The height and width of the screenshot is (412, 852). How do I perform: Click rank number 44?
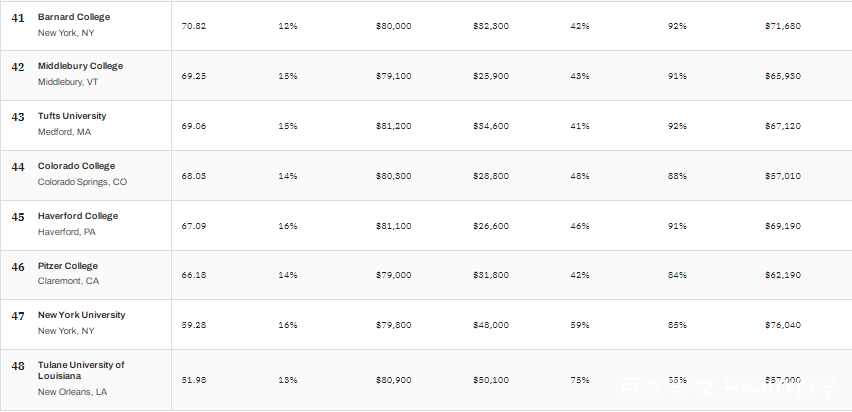pos(18,167)
